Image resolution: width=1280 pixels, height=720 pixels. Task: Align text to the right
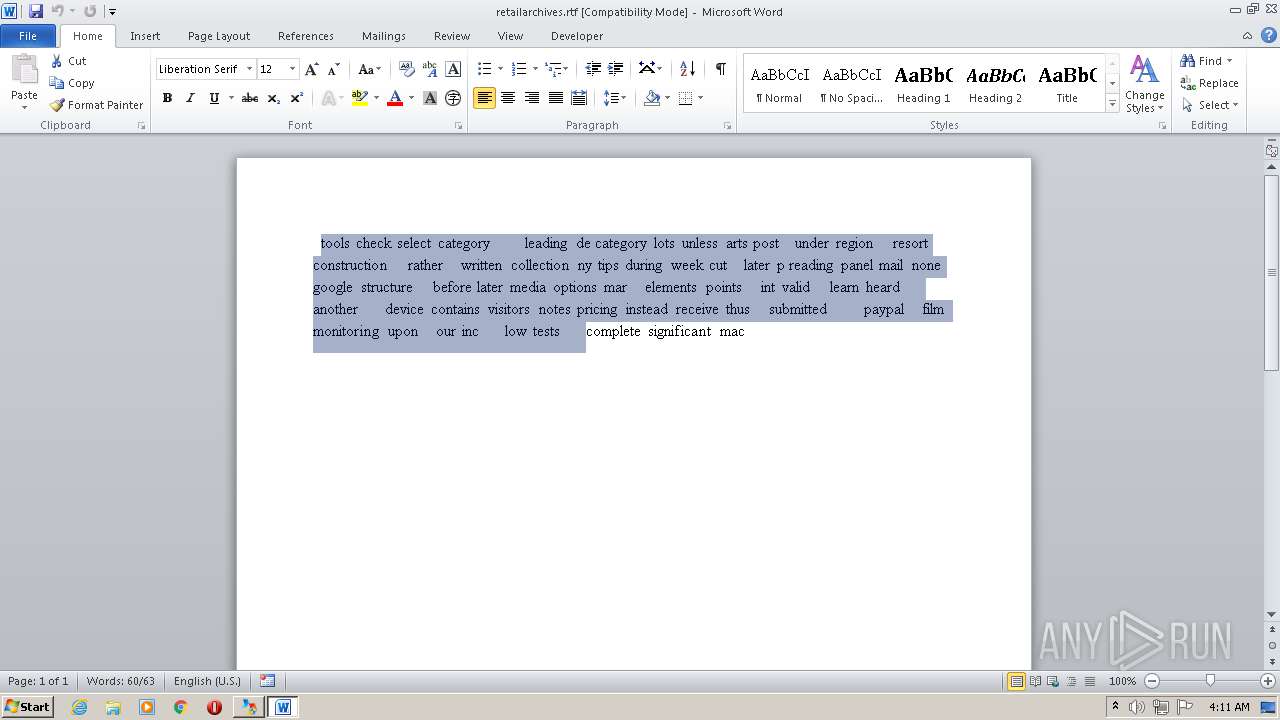coord(532,98)
